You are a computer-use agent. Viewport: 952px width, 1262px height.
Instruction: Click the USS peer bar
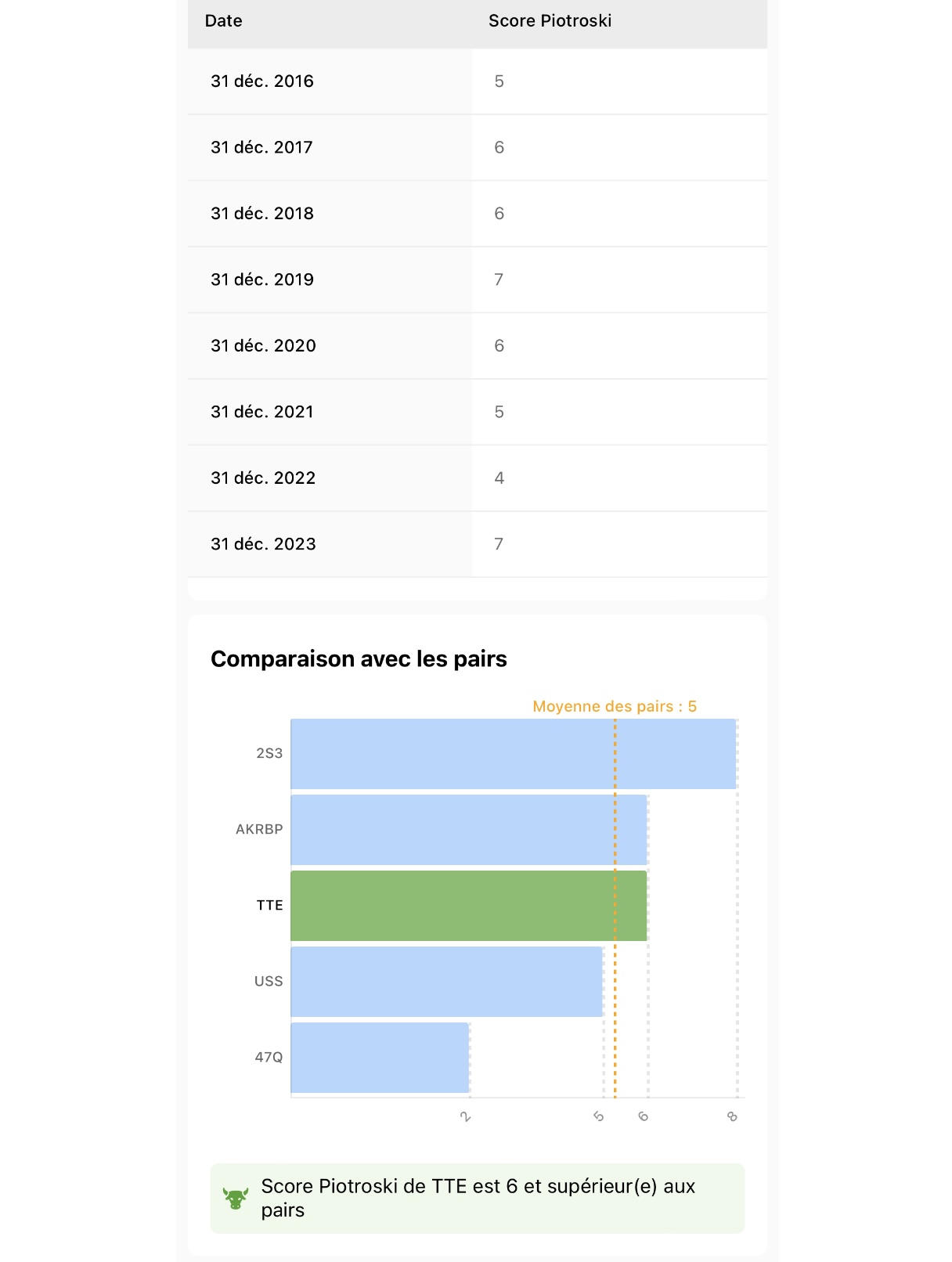[x=446, y=982]
